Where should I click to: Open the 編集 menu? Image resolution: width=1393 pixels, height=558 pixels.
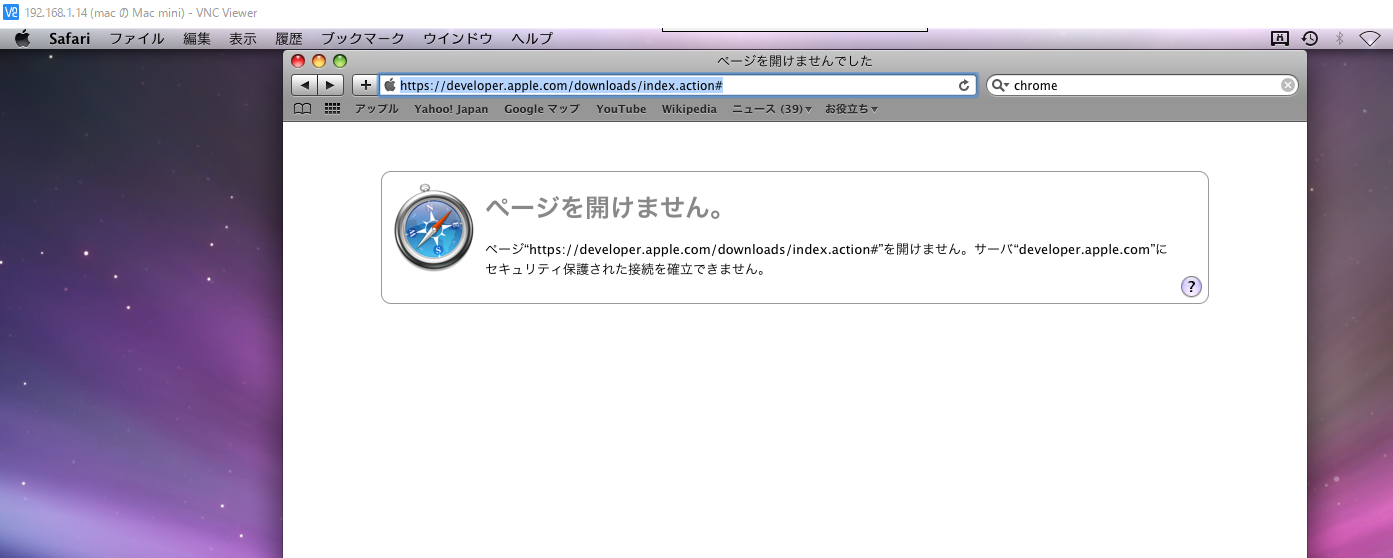[197, 39]
